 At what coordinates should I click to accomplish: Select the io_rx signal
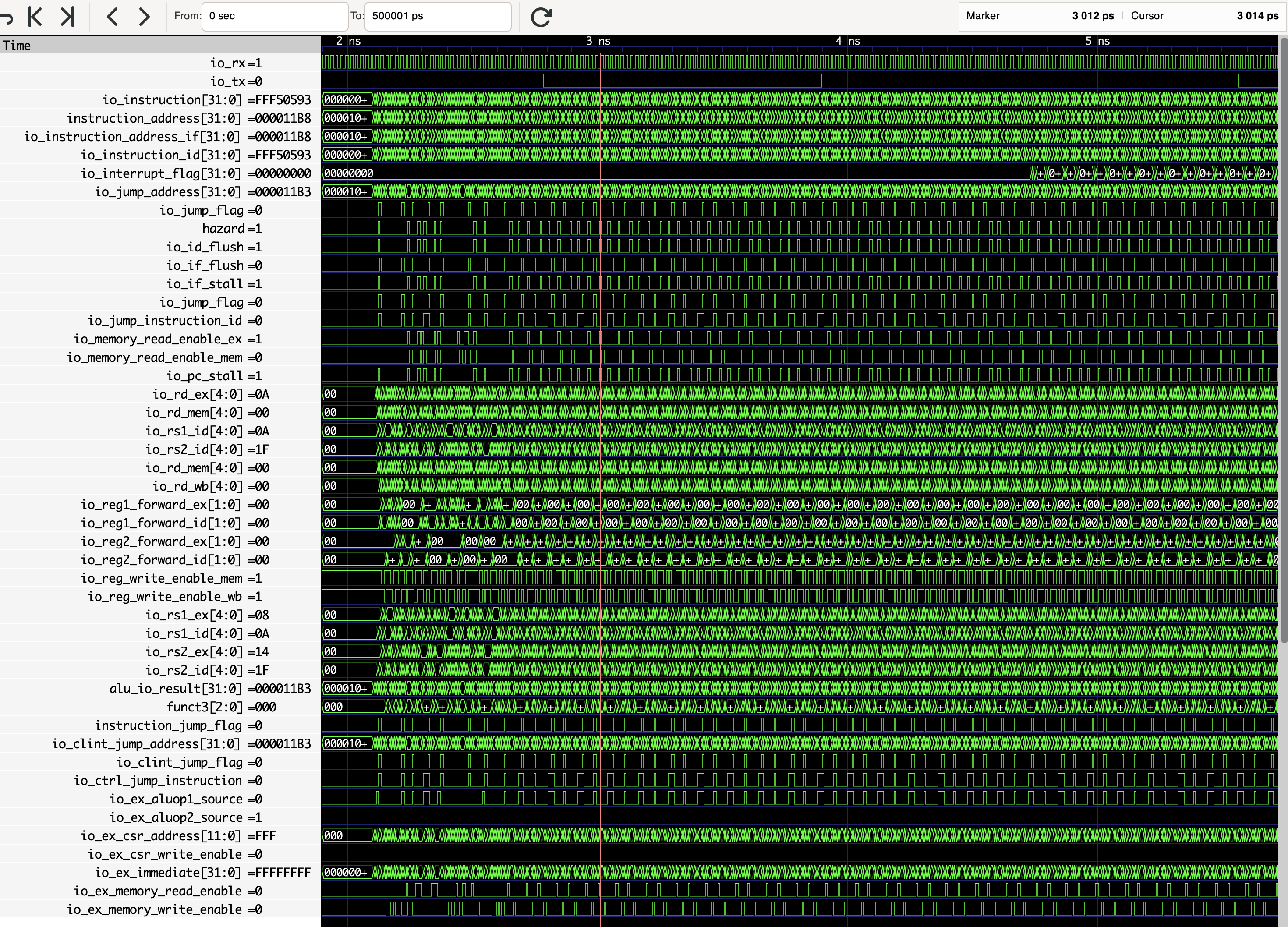pos(160,63)
